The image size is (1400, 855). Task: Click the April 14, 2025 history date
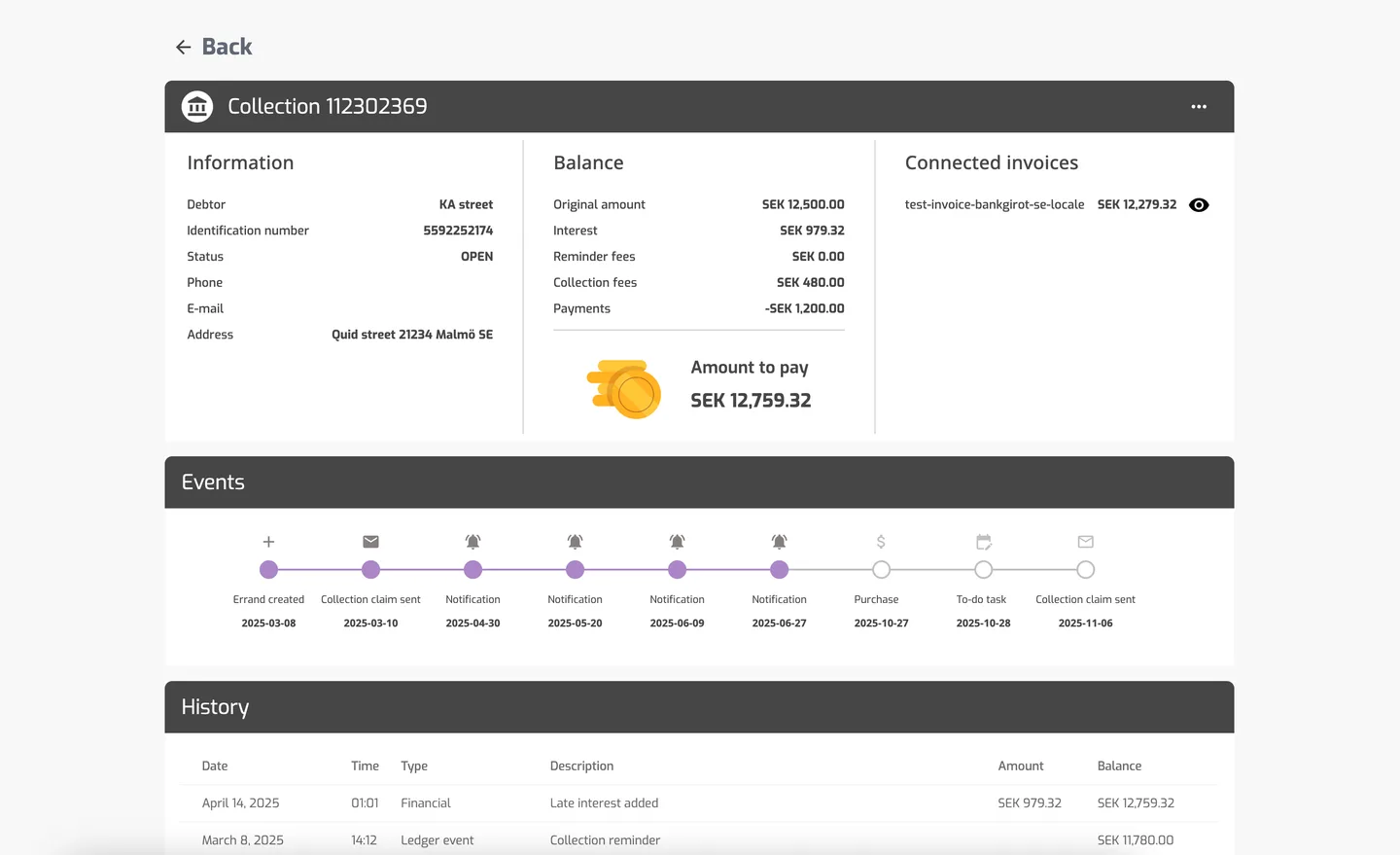click(240, 803)
